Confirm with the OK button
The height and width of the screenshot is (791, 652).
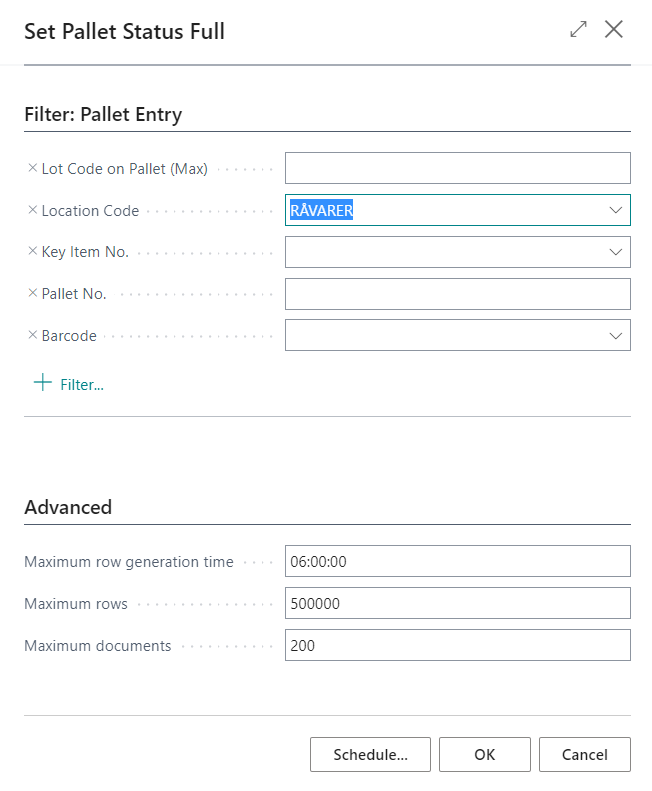point(484,755)
